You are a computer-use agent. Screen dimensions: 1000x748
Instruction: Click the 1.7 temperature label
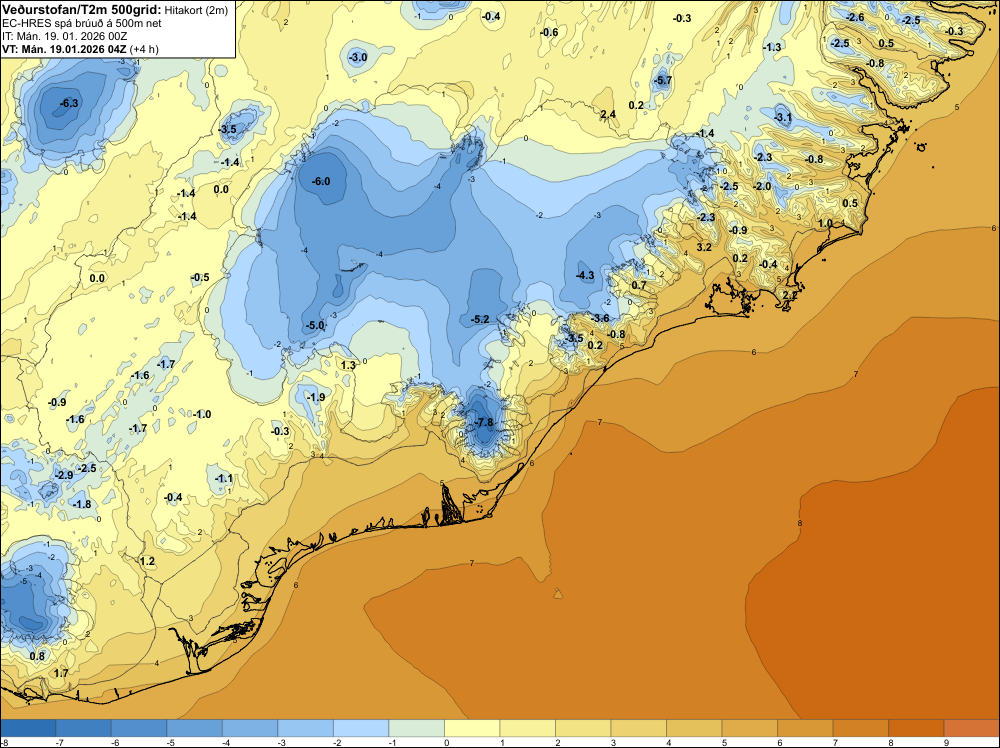point(61,673)
